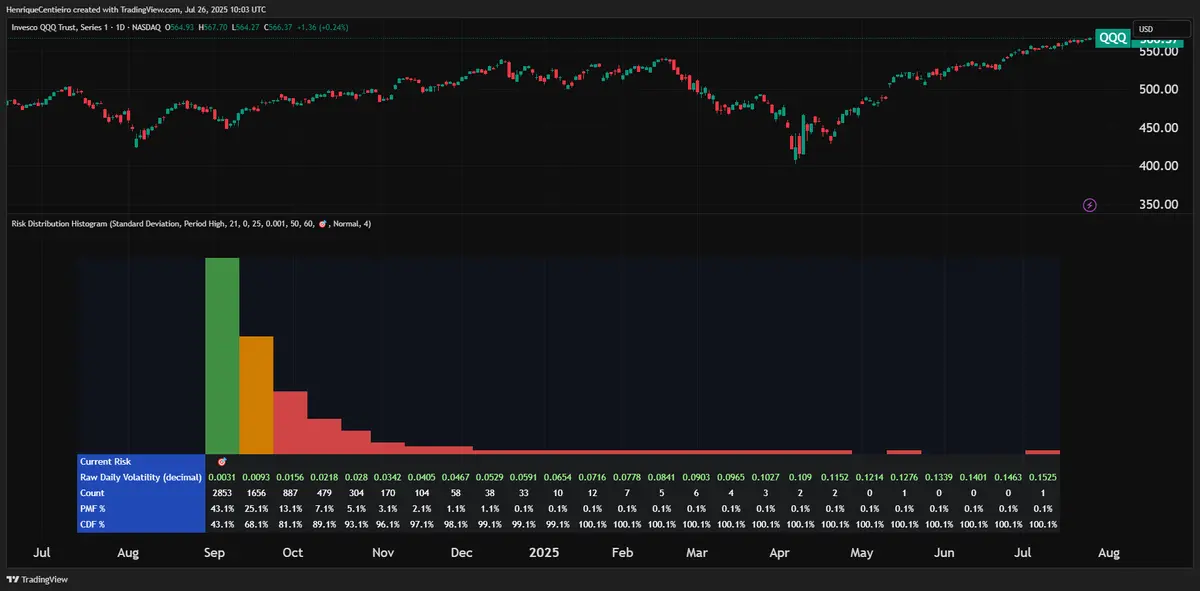
Task: Click the PMF cell 5.1%
Action: click(358, 510)
